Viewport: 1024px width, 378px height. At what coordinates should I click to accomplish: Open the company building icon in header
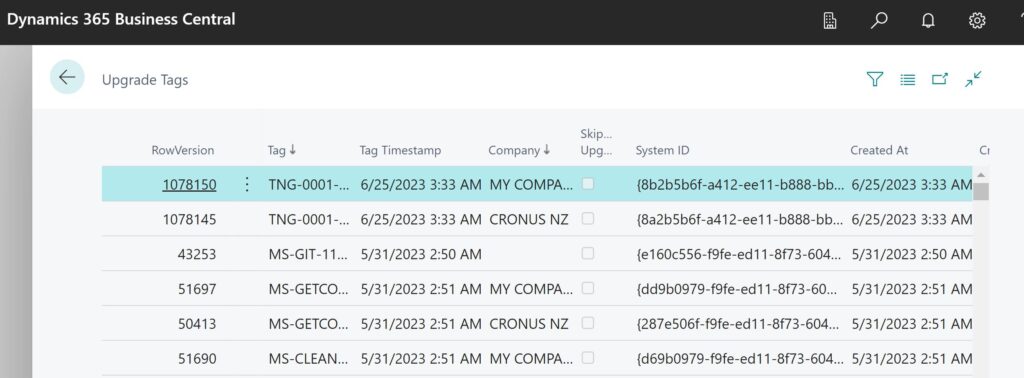[829, 21]
